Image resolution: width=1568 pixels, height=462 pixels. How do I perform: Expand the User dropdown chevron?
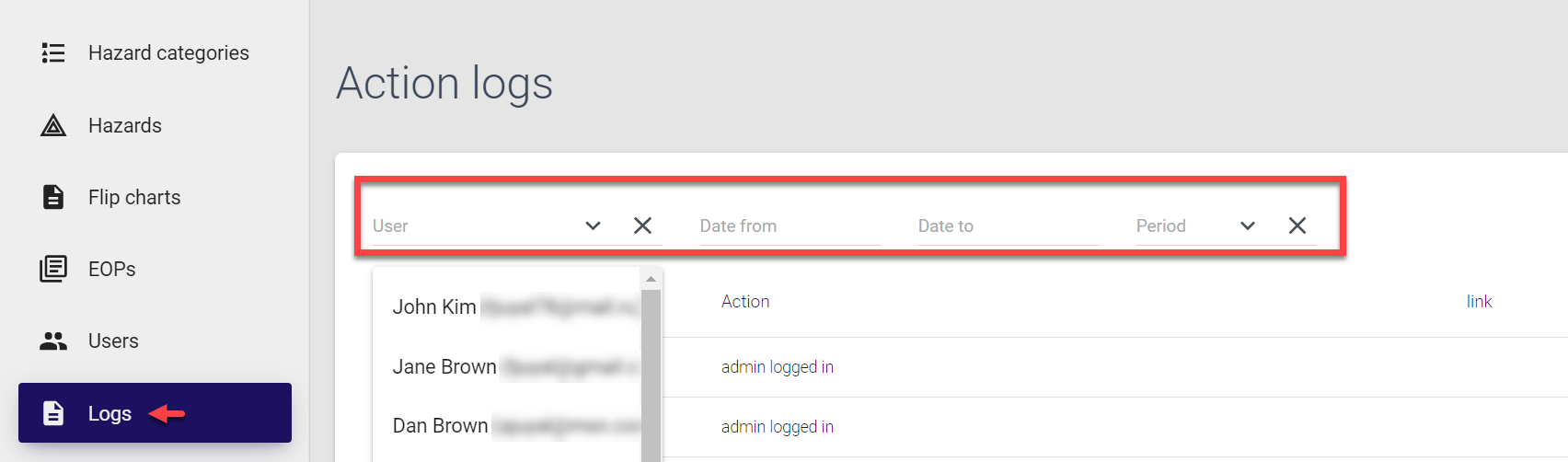click(593, 225)
